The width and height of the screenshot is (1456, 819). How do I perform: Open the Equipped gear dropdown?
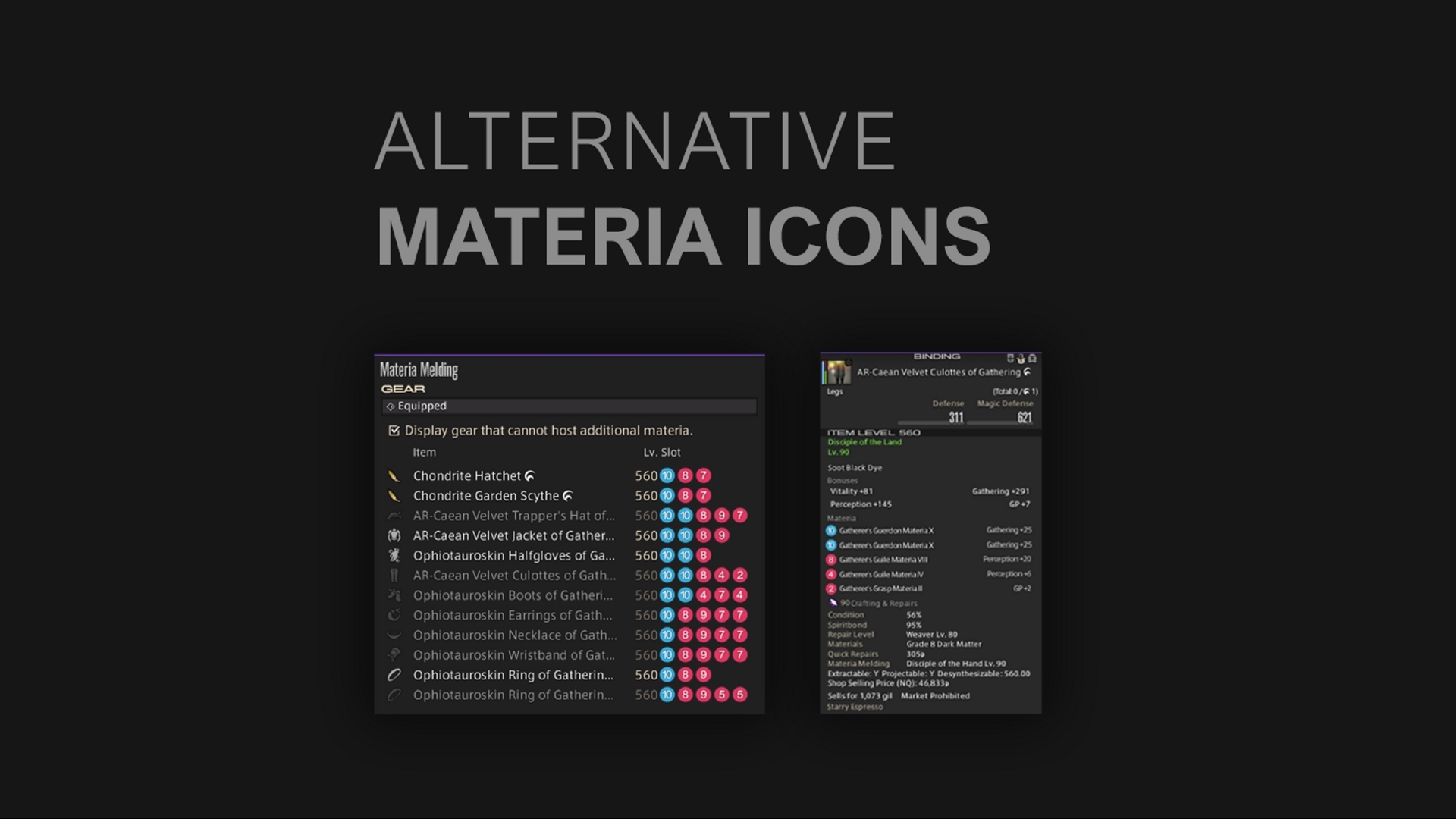(569, 406)
